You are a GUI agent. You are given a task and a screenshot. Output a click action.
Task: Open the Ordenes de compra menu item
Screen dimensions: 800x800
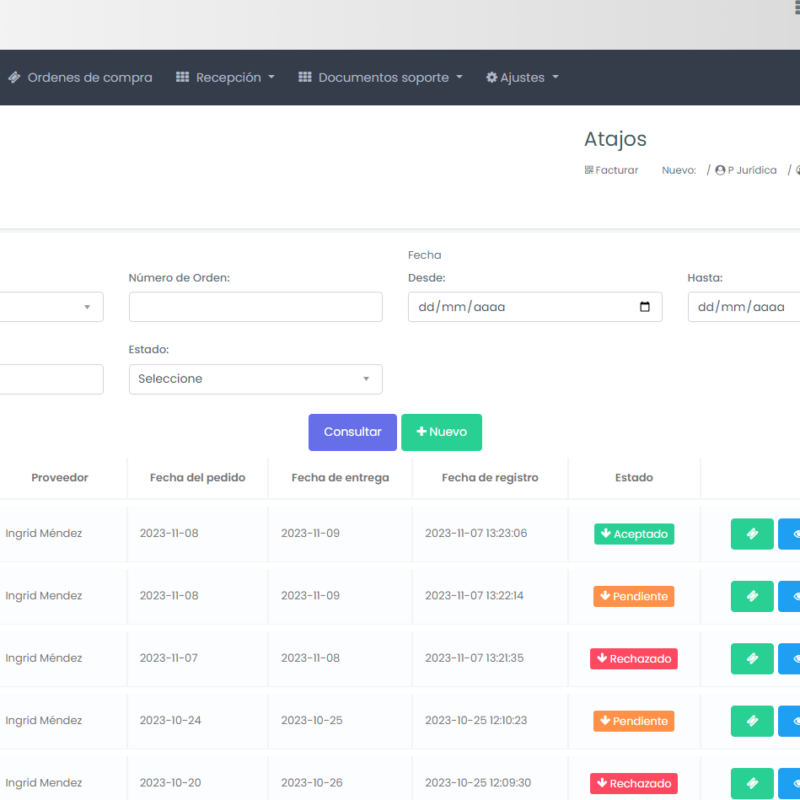(x=80, y=77)
